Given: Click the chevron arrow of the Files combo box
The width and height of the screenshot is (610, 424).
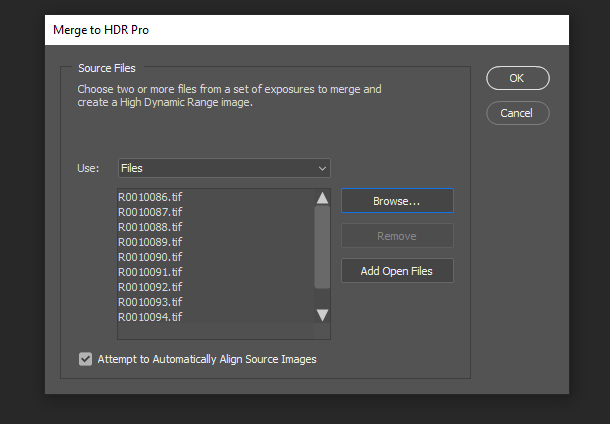Looking at the screenshot, I should pos(322,168).
